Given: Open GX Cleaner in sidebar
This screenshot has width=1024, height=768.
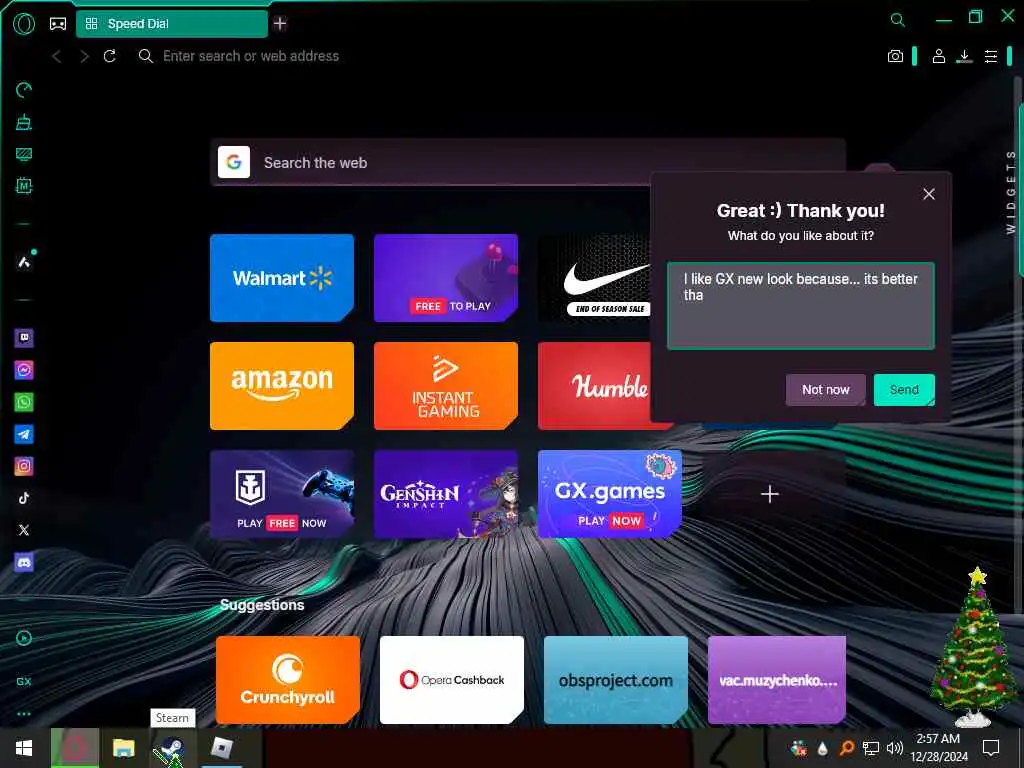Looking at the screenshot, I should pos(24,122).
